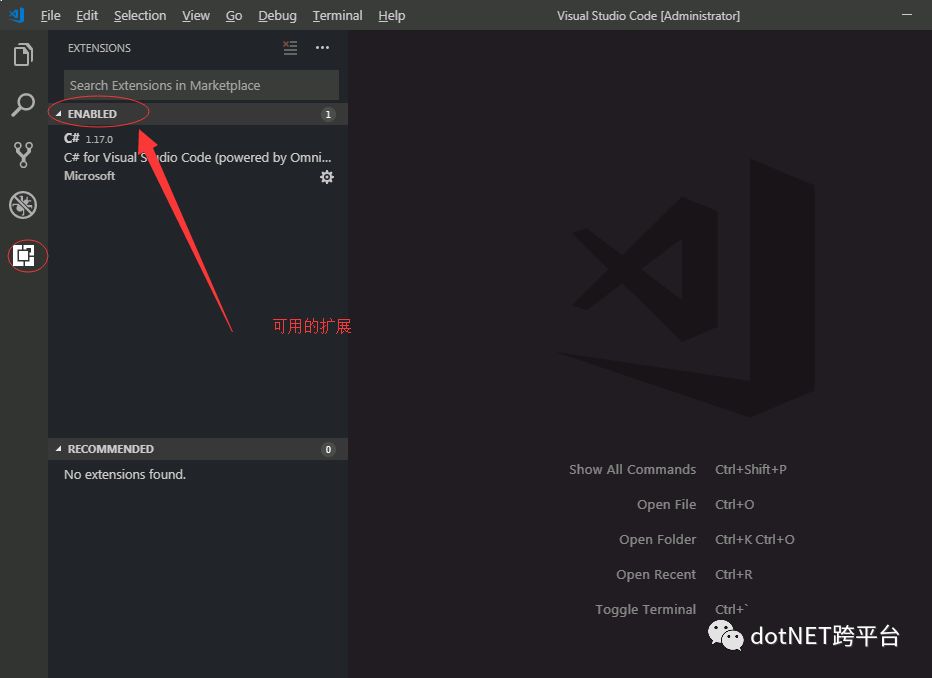Focus the Search Extensions in Marketplace field
The image size is (932, 678).
click(201, 85)
